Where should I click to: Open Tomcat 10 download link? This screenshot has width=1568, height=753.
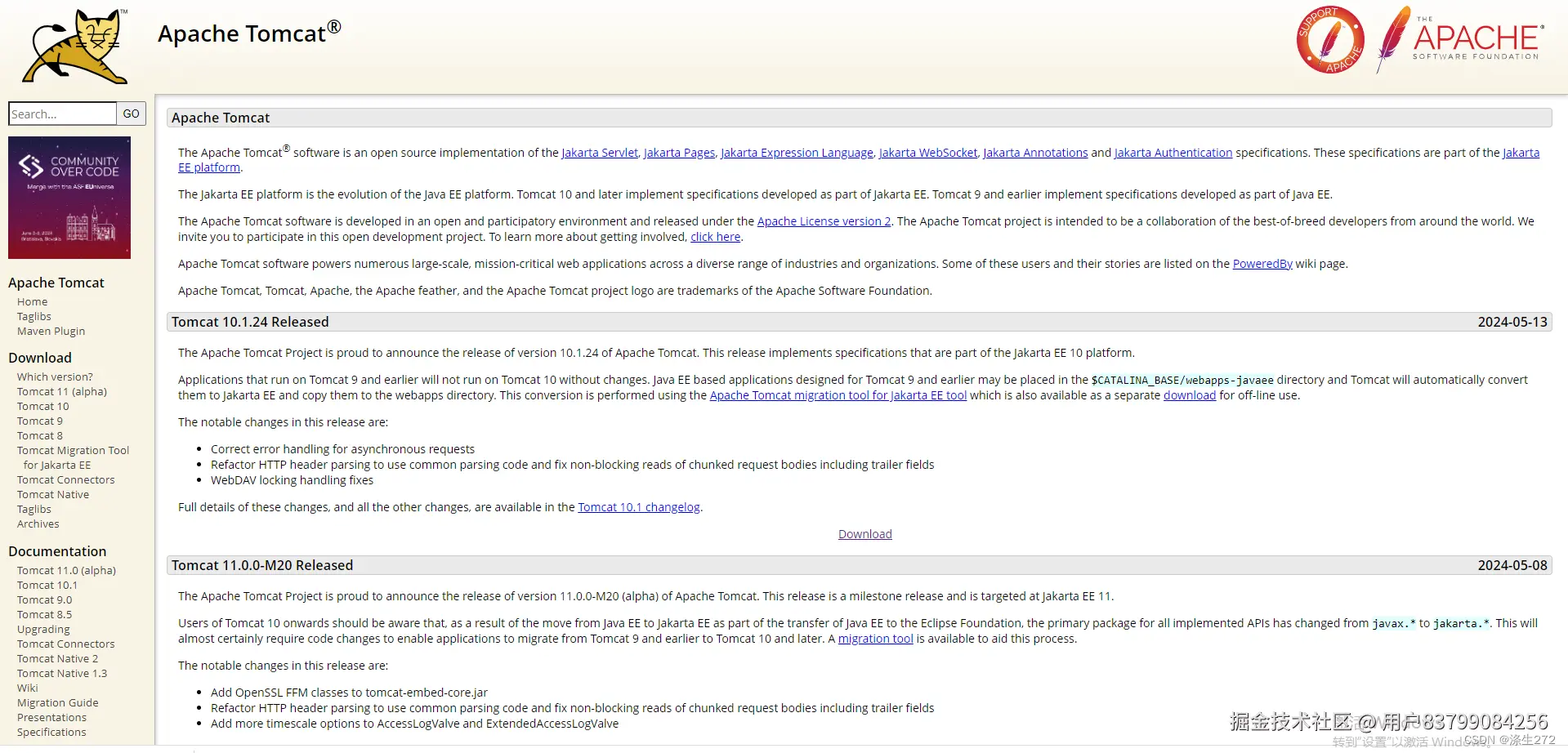(x=42, y=406)
